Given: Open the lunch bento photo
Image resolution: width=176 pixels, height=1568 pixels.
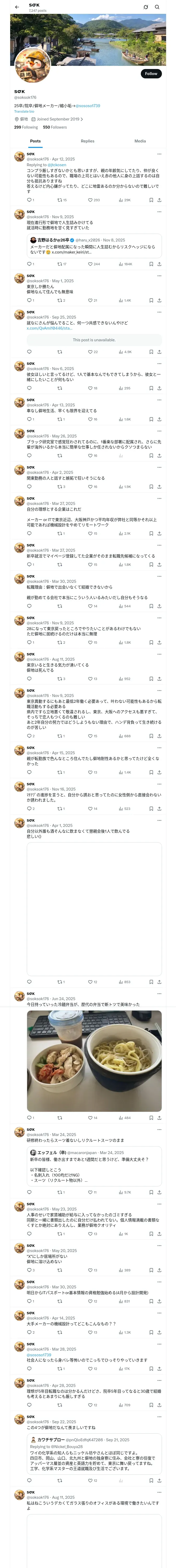Looking at the screenshot, I should [x=94, y=1061].
